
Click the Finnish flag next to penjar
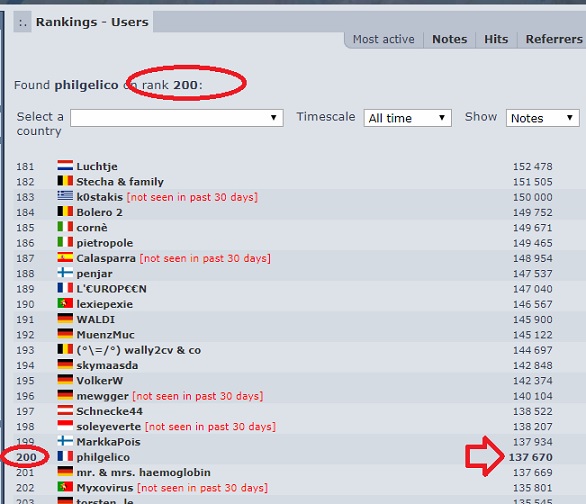point(65,273)
